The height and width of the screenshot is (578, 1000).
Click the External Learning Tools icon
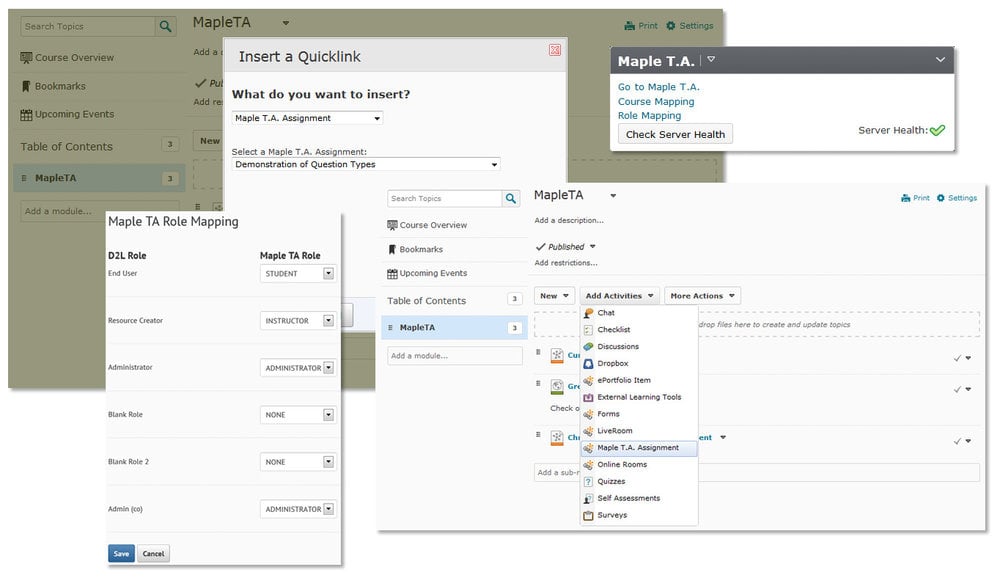click(590, 396)
